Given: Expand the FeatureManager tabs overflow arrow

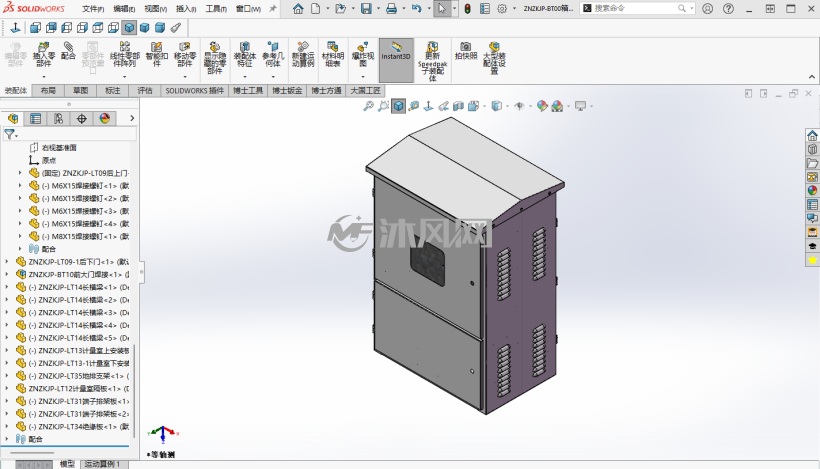Looking at the screenshot, I should coord(132,119).
